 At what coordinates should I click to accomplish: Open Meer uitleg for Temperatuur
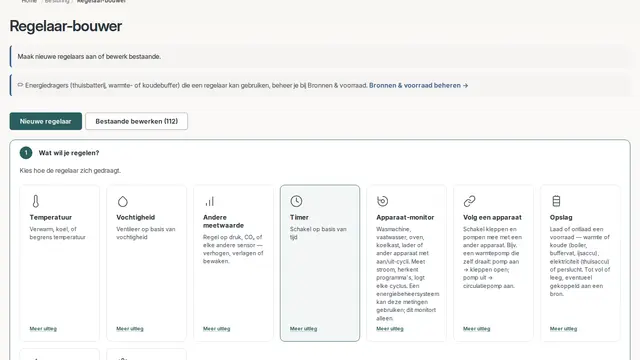pos(43,329)
